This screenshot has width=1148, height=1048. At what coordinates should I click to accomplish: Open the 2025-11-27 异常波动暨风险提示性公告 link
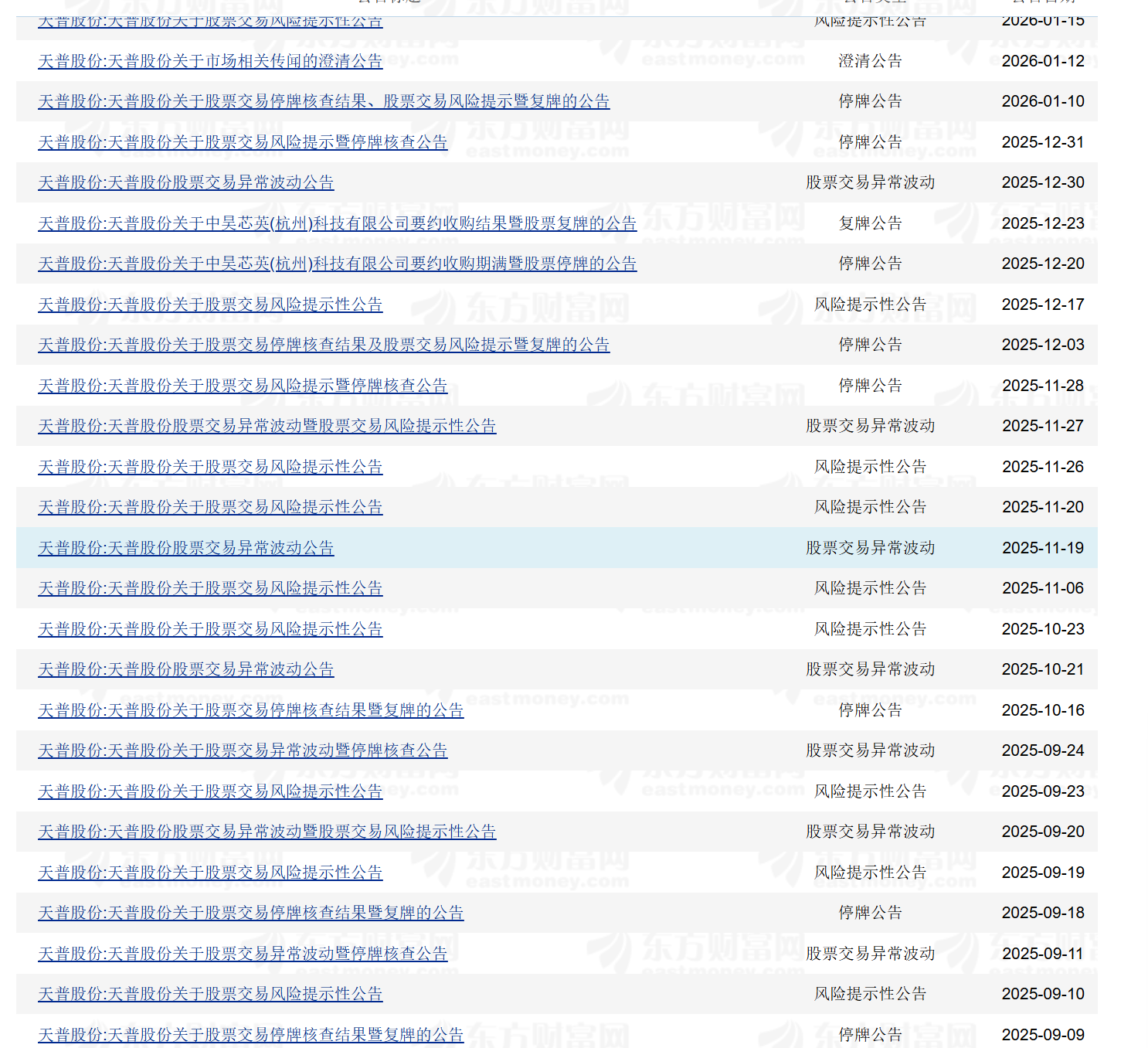coord(267,426)
